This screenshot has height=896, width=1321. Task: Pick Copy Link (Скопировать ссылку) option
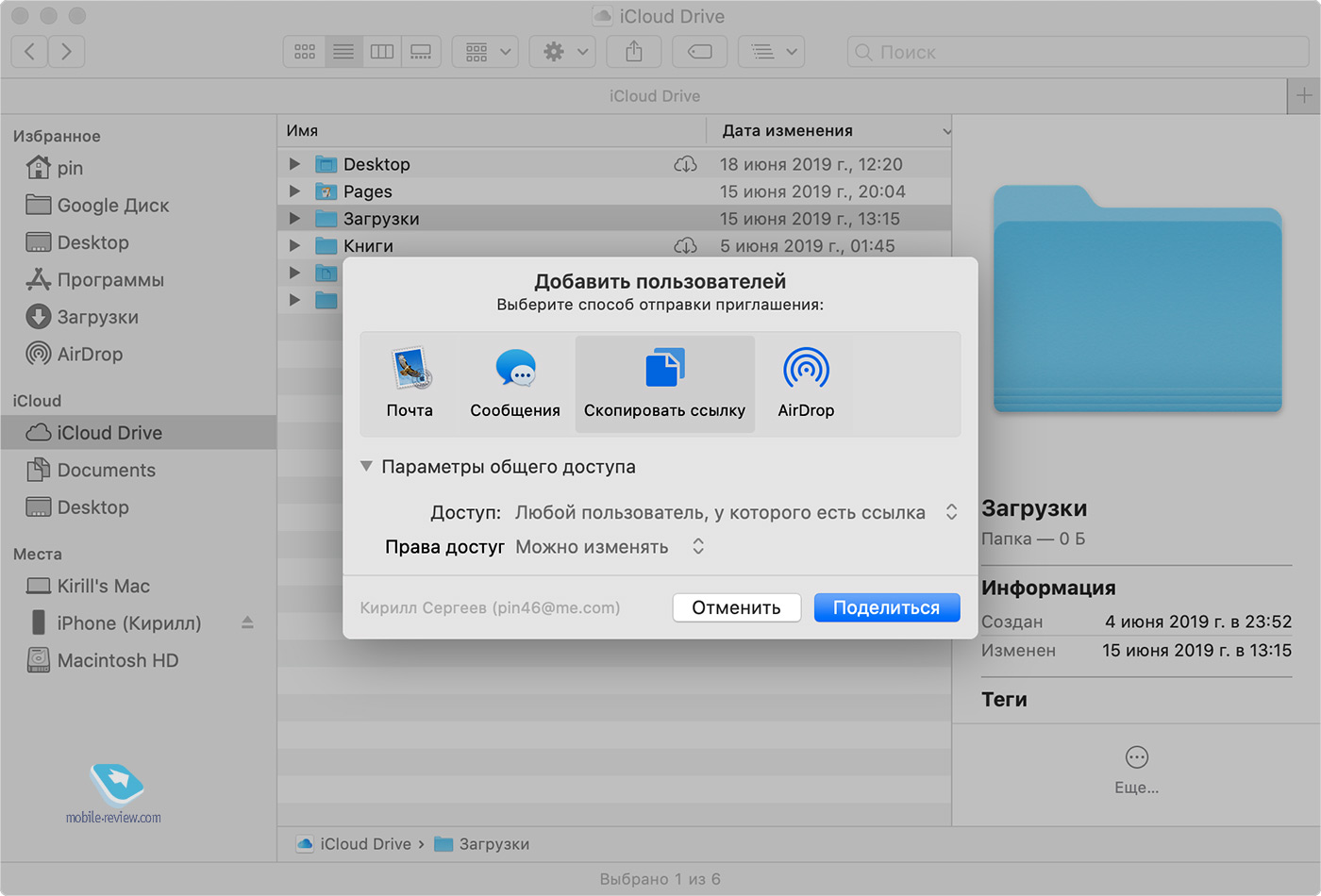[664, 384]
